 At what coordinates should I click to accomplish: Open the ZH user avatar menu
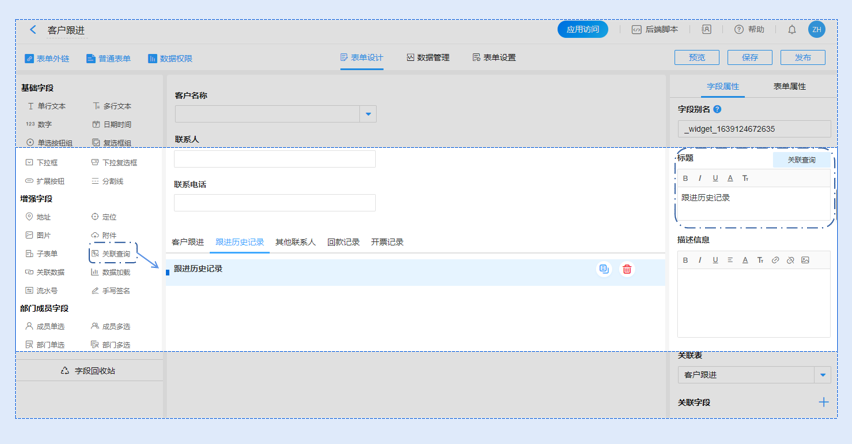coord(817,30)
